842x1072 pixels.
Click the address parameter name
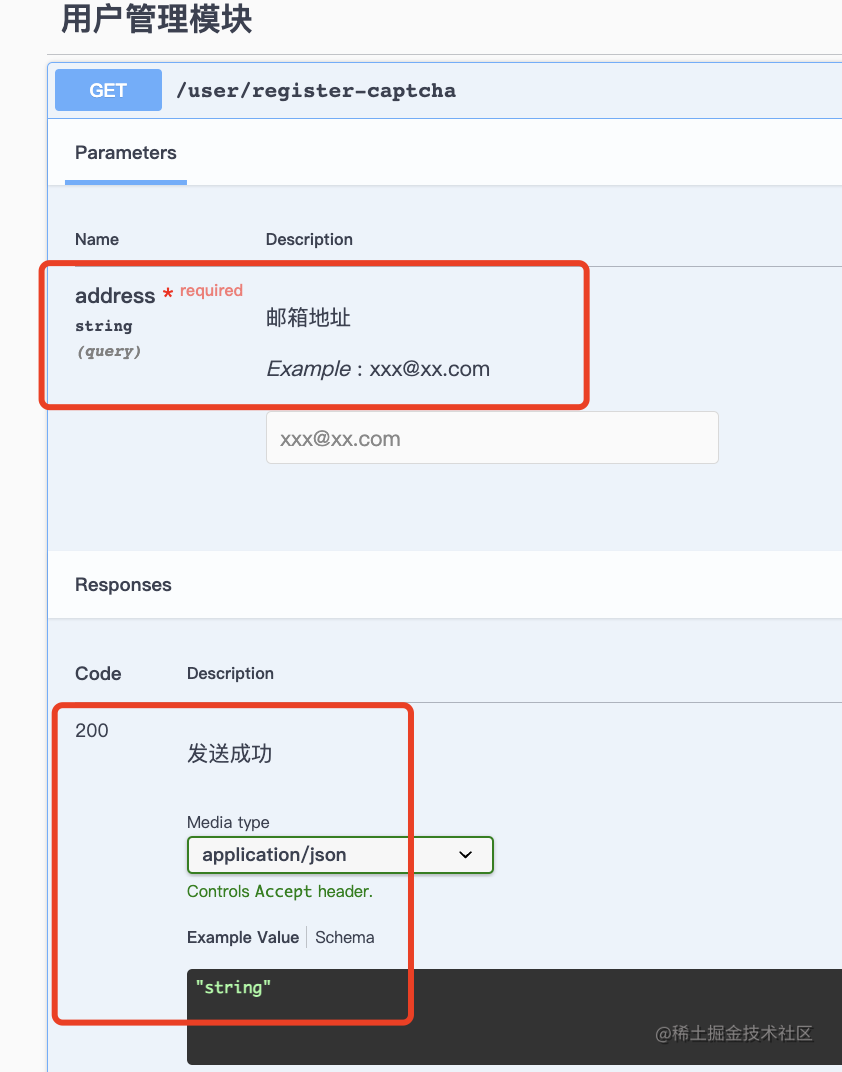(115, 295)
